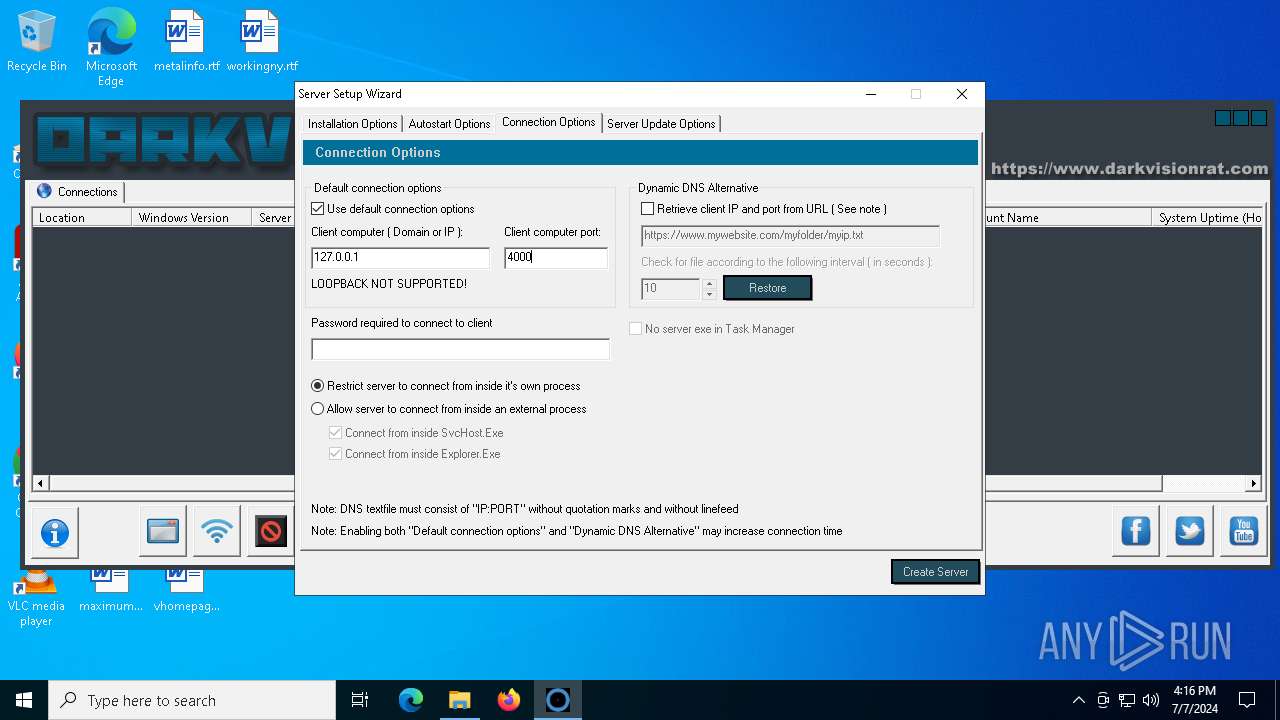1280x720 pixels.
Task: Switch to Server Update Options tab
Action: (661, 124)
